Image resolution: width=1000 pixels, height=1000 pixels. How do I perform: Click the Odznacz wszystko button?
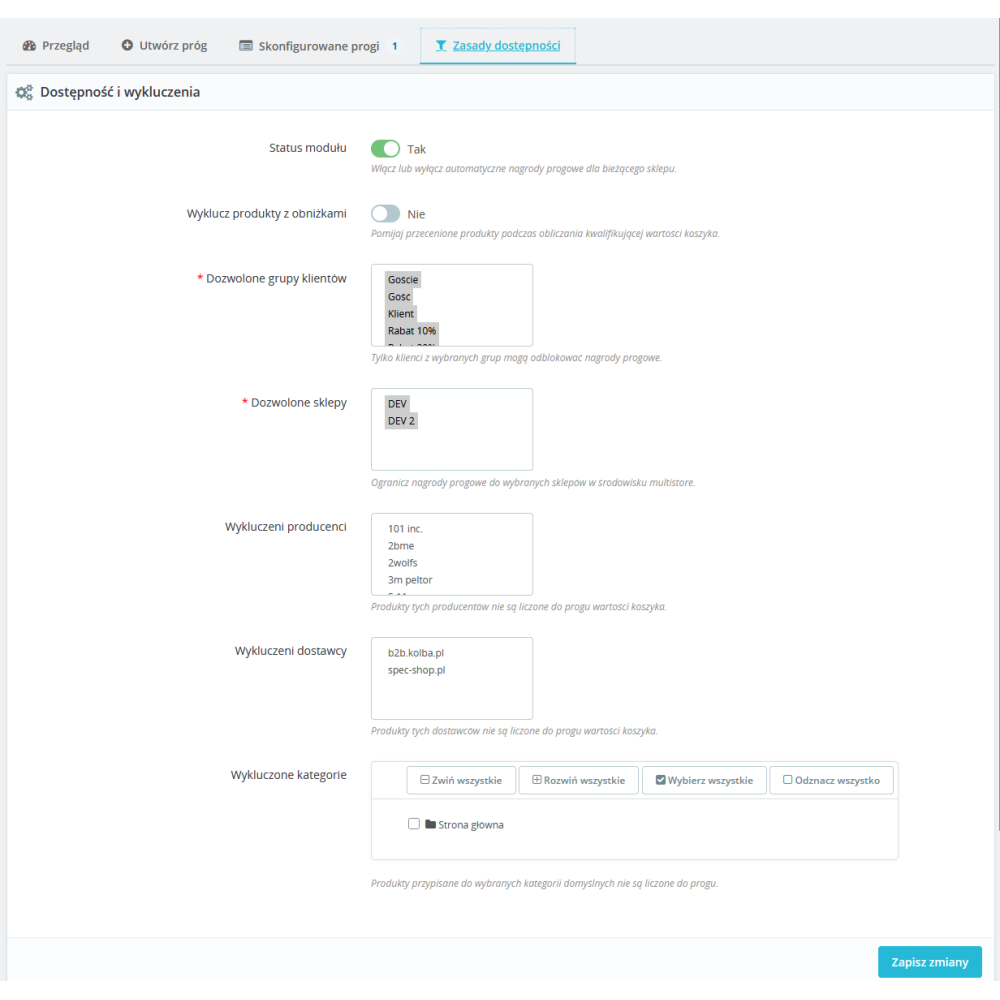point(831,780)
